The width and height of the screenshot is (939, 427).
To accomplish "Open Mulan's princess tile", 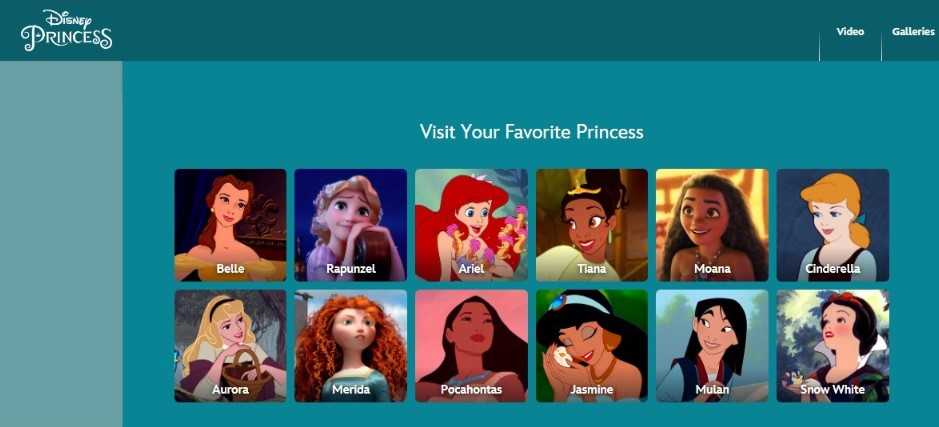I will (x=712, y=346).
